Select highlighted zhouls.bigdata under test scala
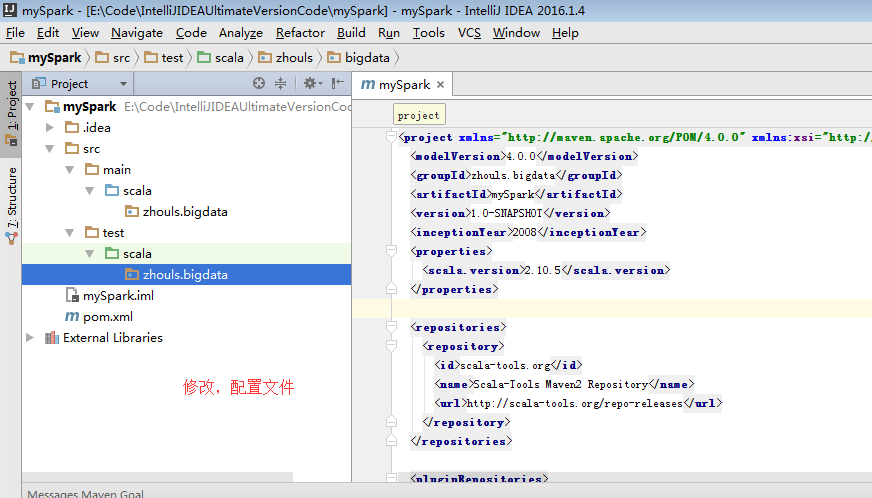This screenshot has width=872, height=498. tap(186, 275)
